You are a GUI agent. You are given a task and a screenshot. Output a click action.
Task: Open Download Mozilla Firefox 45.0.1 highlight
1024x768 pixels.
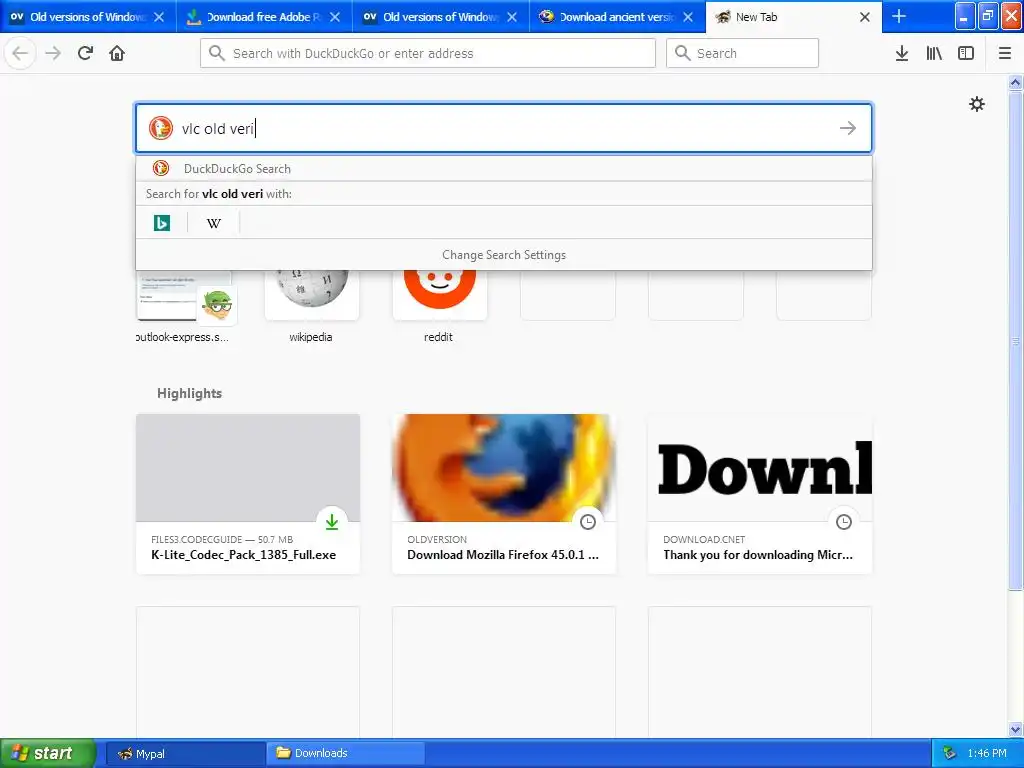coord(504,494)
